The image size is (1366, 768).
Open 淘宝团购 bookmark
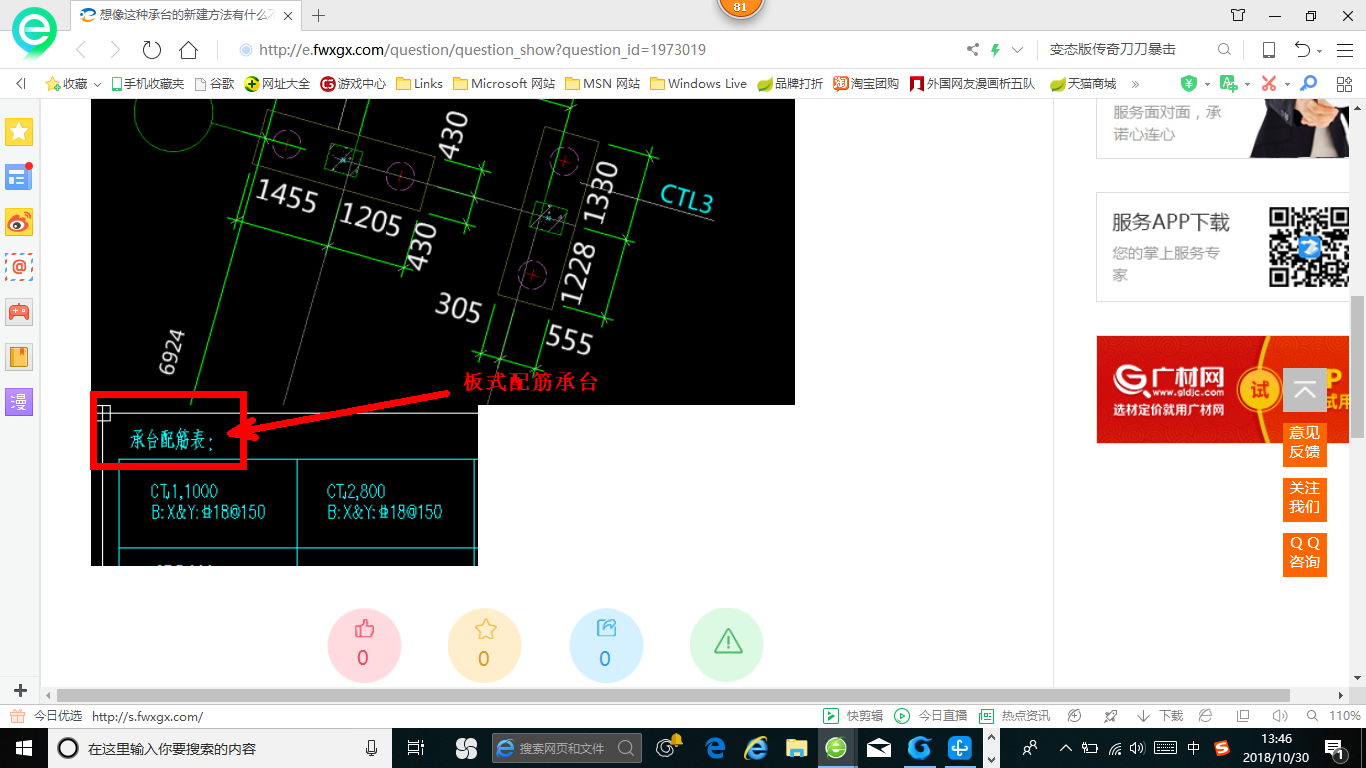tap(866, 84)
